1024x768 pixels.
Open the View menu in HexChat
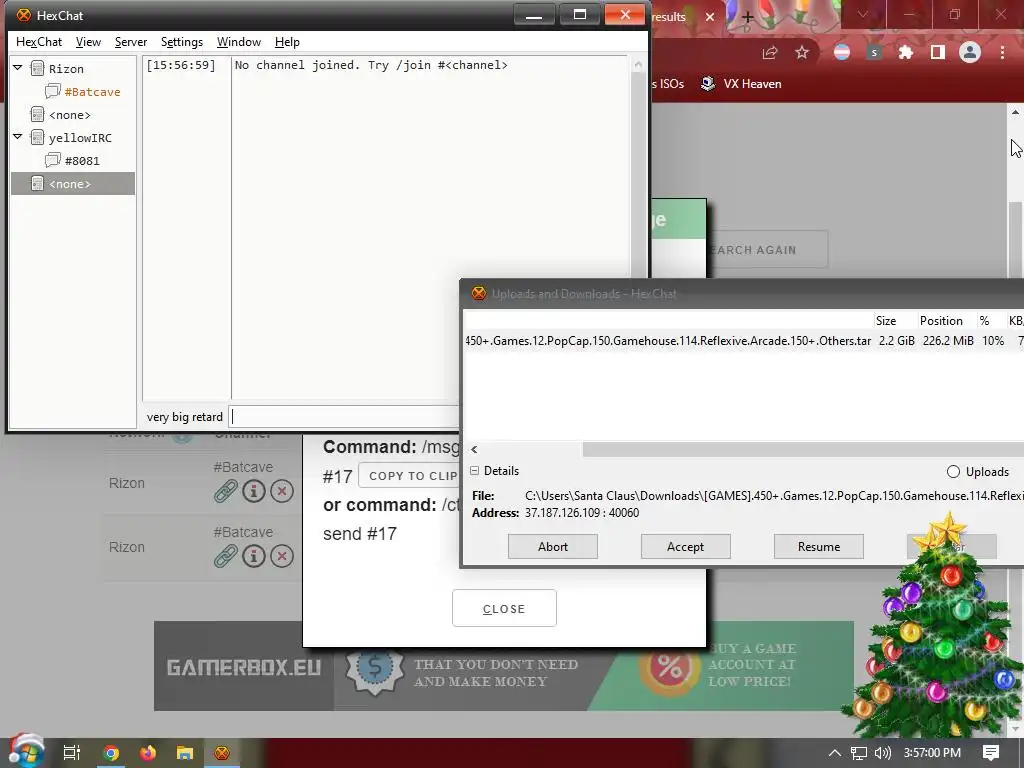point(88,42)
